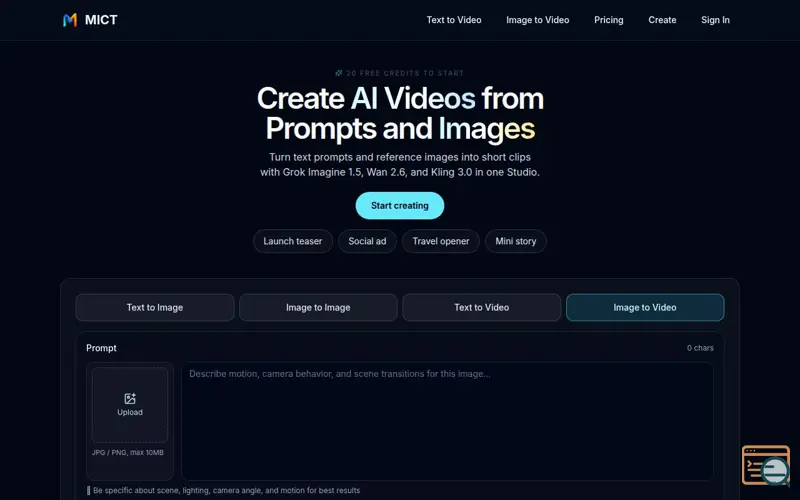This screenshot has width=800, height=500.
Task: Go to Pricing page
Action: [x=609, y=20]
